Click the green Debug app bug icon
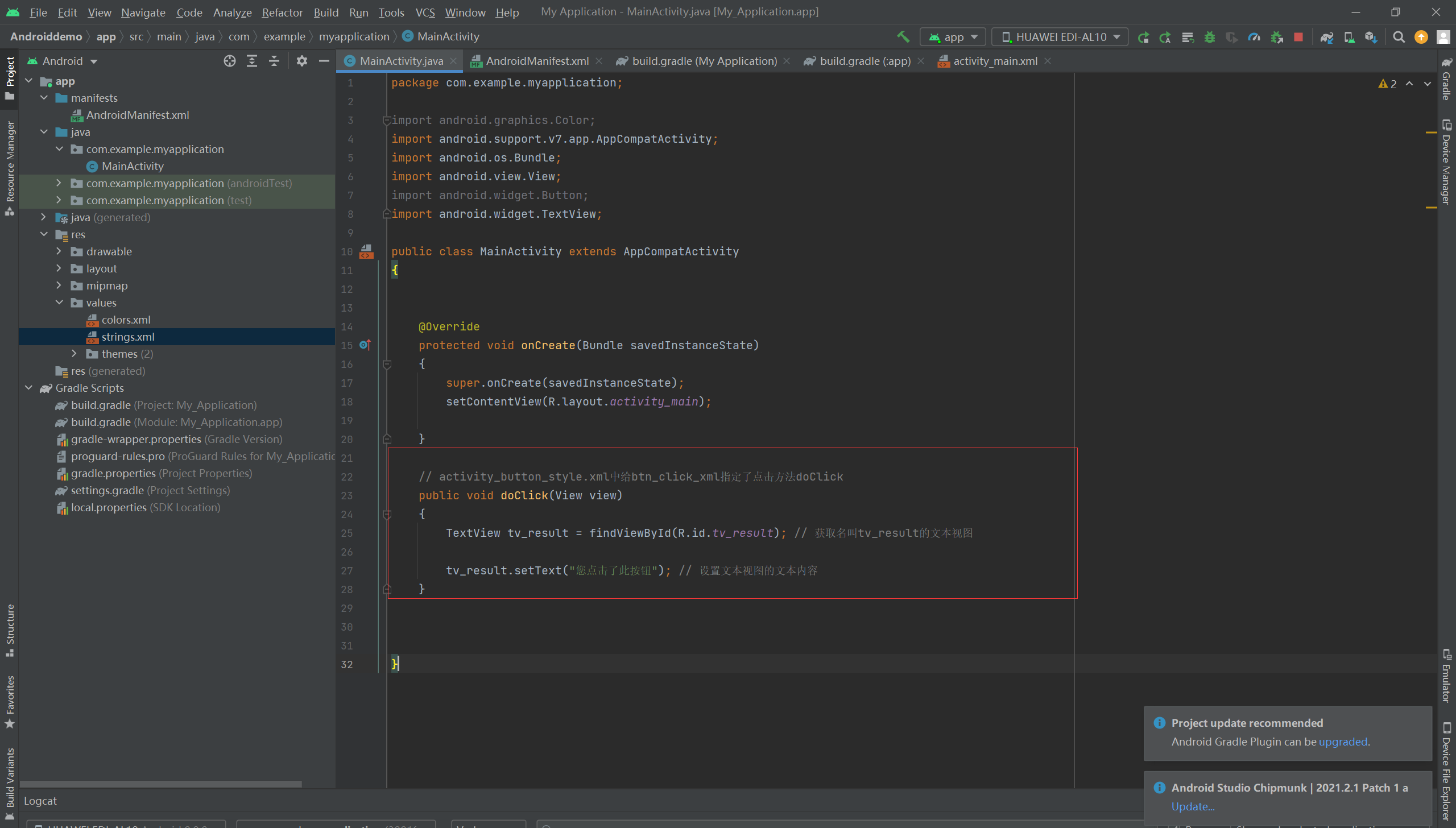The height and width of the screenshot is (828, 1456). tap(1210, 37)
